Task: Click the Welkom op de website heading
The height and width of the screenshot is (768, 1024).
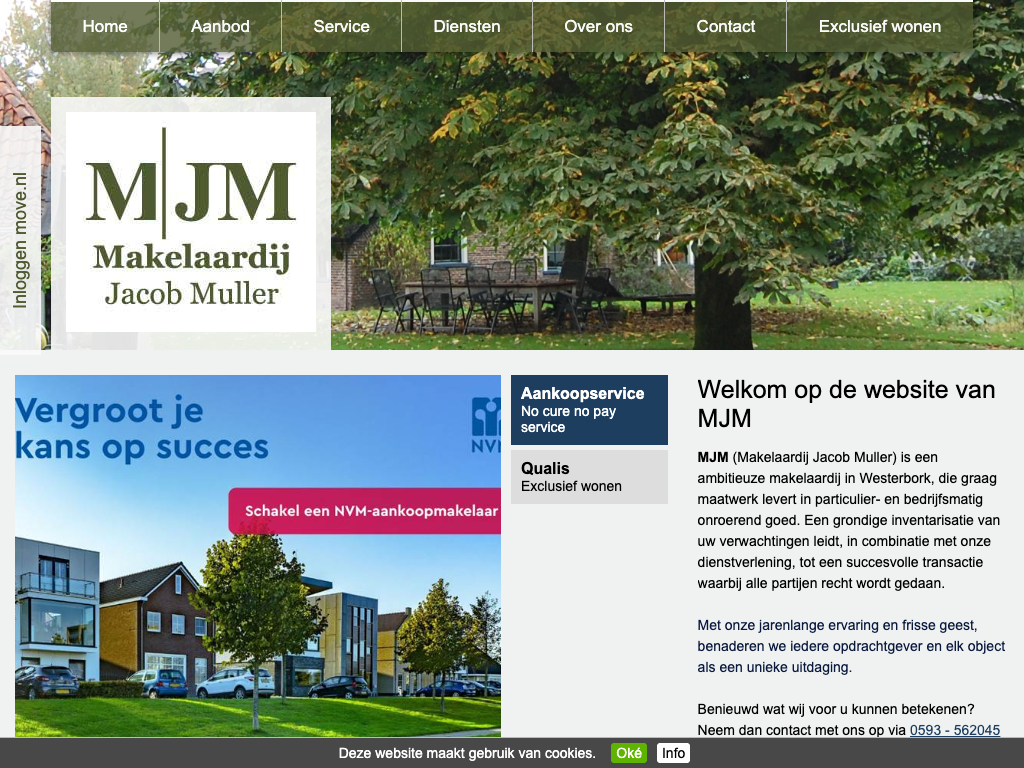Action: [846, 403]
